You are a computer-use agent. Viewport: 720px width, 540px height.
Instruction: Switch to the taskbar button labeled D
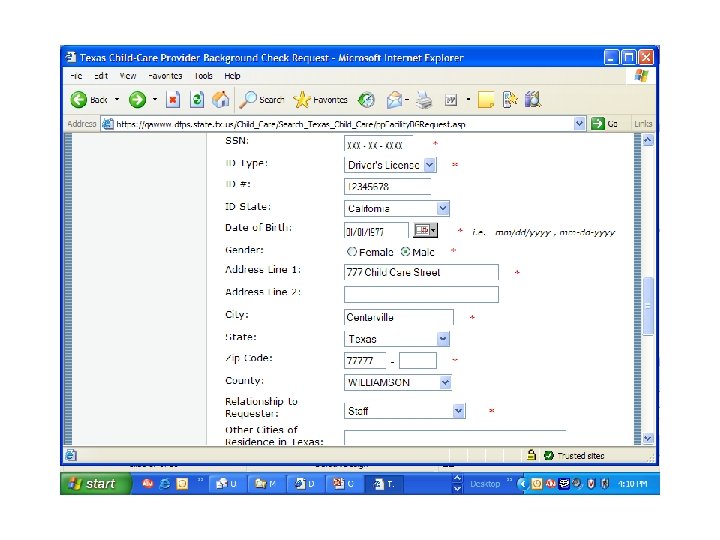305,484
